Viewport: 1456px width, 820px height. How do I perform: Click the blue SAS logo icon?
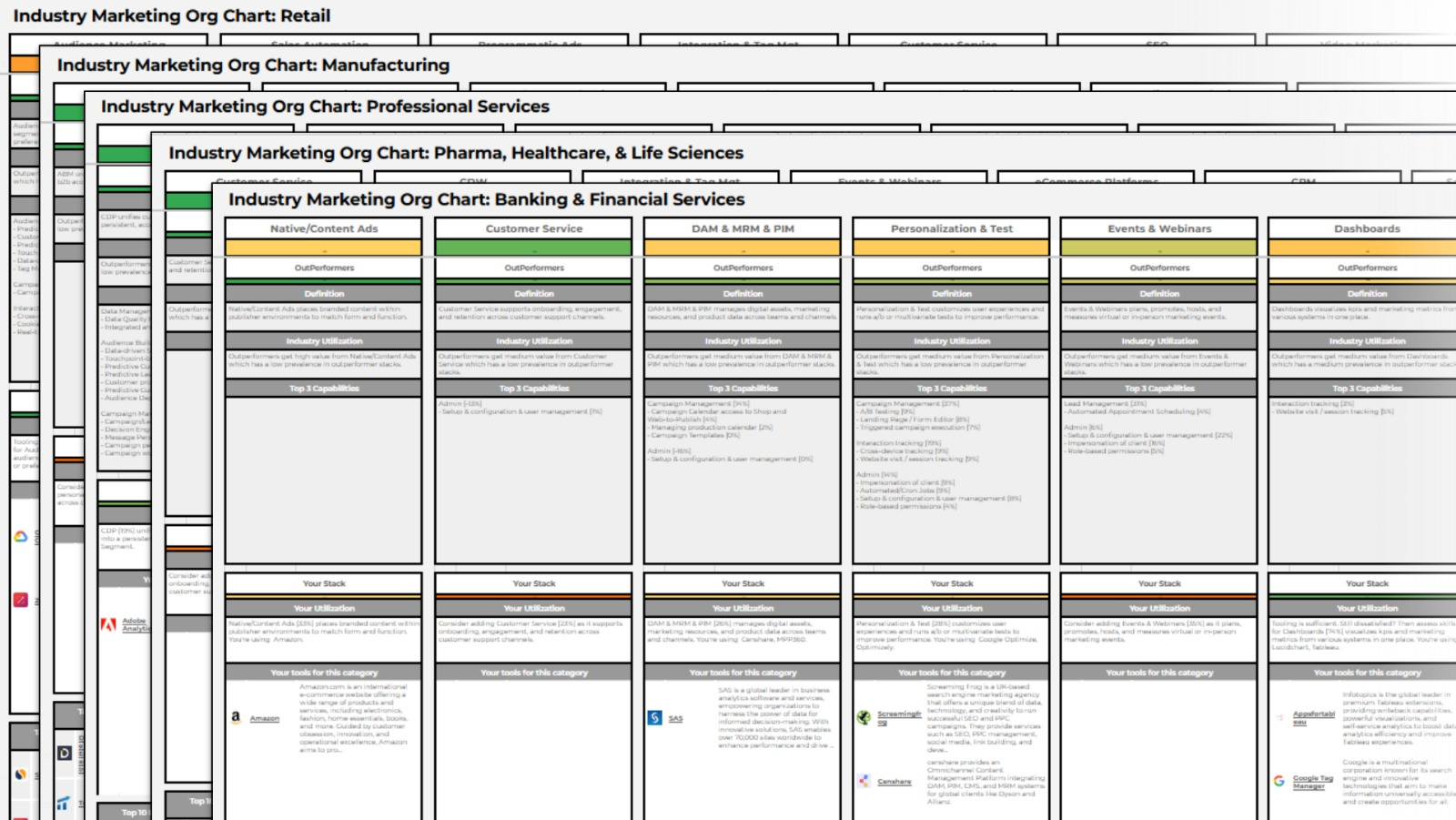[654, 718]
